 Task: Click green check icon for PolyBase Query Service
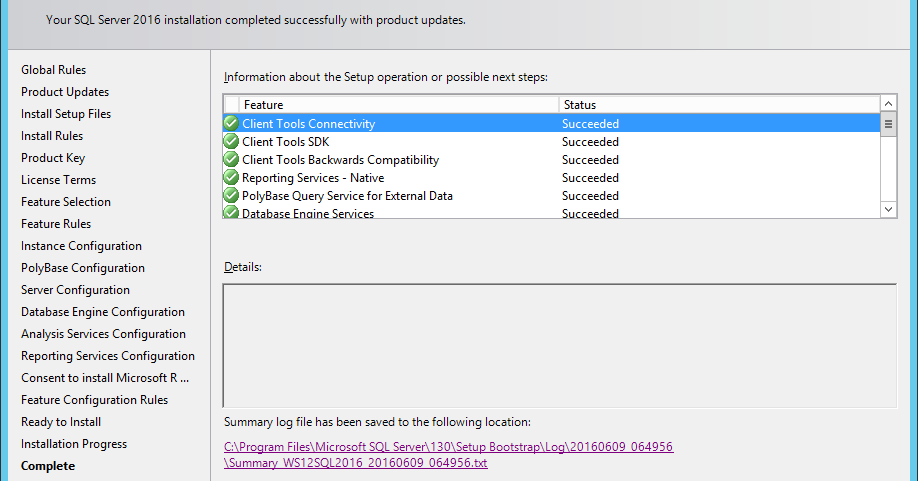pyautogui.click(x=231, y=196)
